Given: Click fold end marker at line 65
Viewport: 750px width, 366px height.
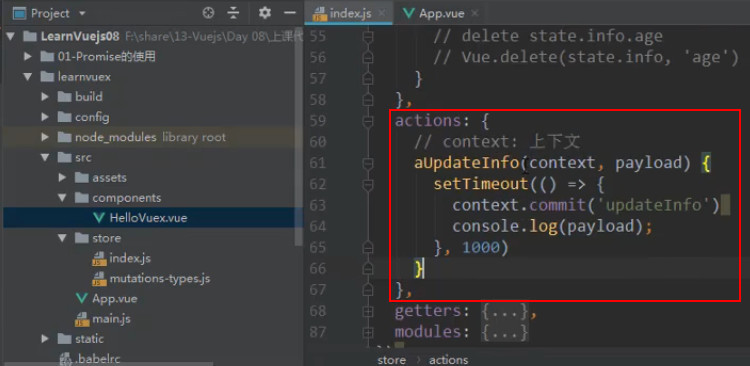Looking at the screenshot, I should (x=368, y=247).
